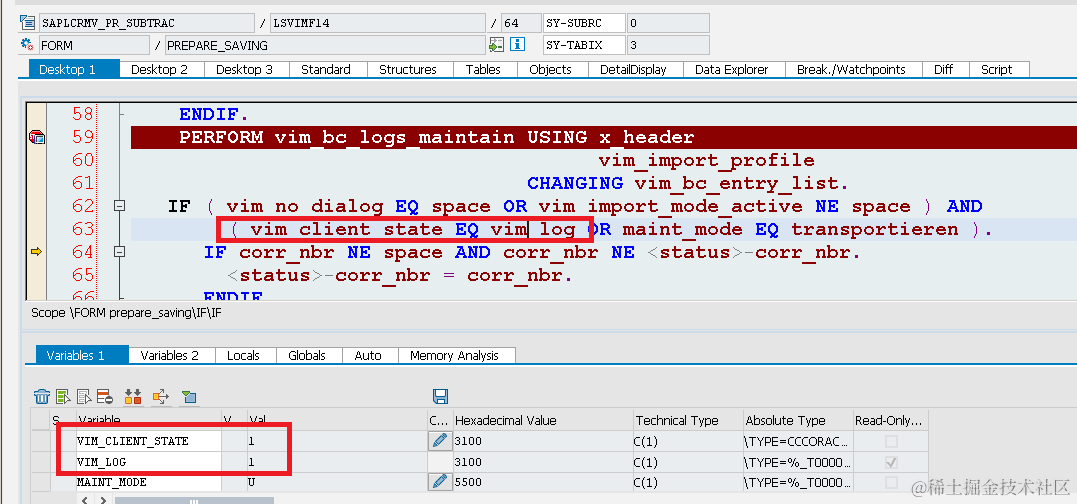Viewport: 1077px width, 504px height.
Task: Toggle the Read-Only checkbox in the VIM_LOG row
Action: tap(892, 462)
